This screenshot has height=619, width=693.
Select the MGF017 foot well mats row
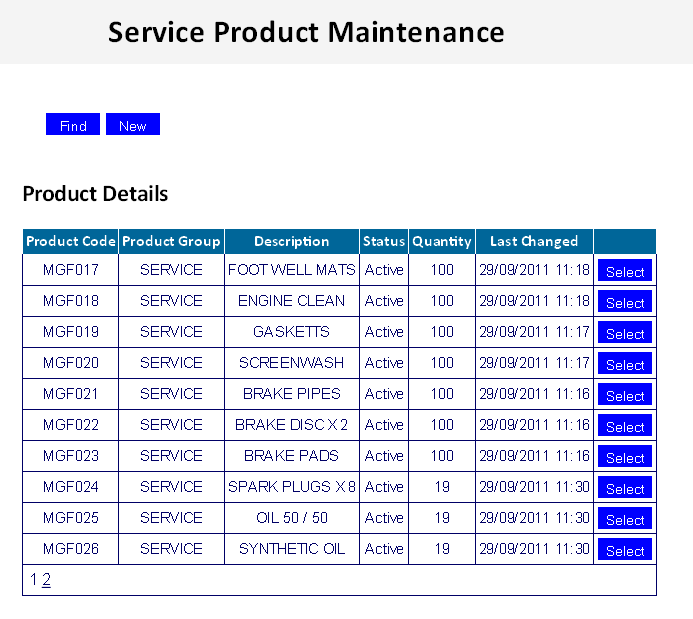tap(624, 270)
